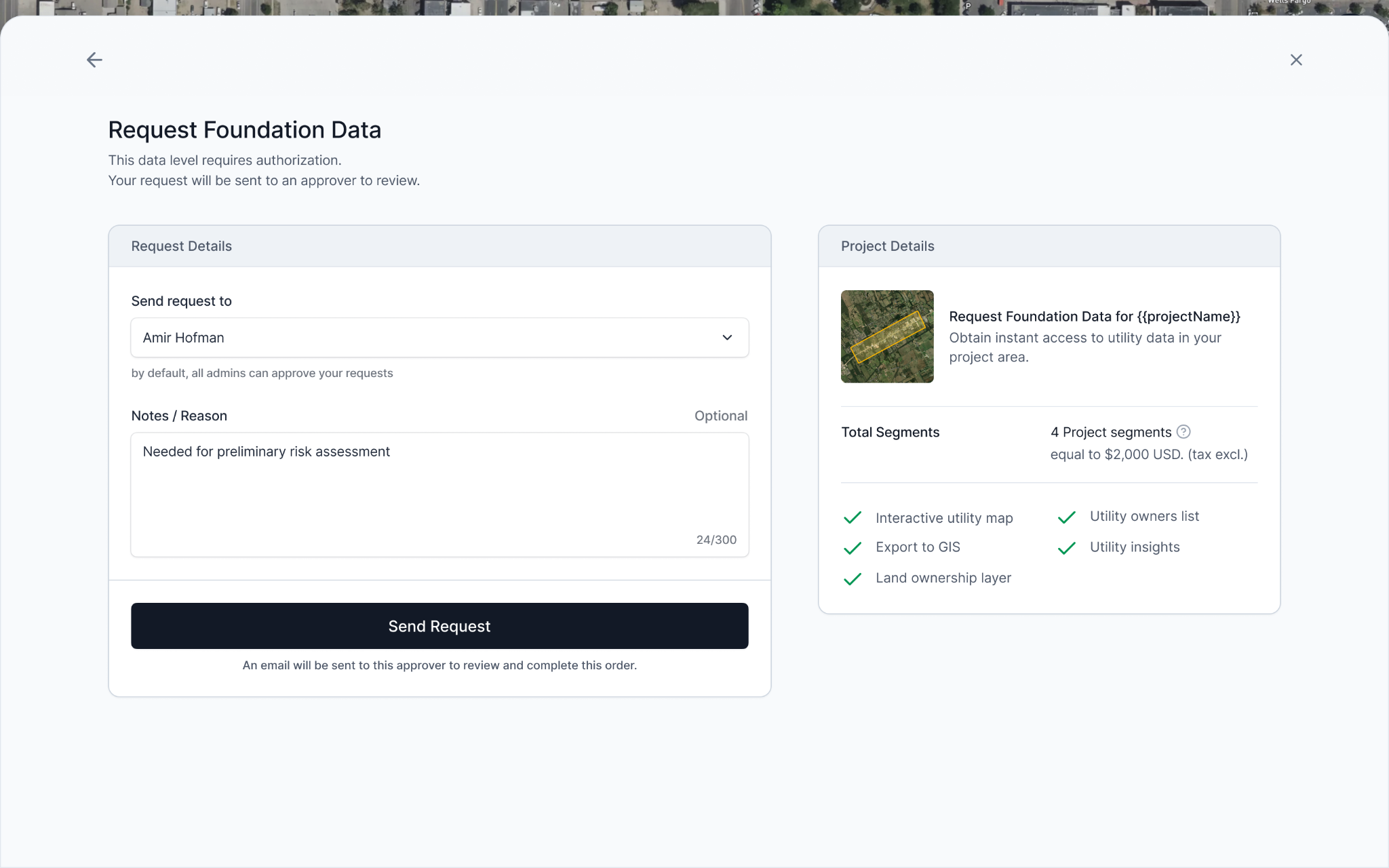Click the Optional label above notes

click(720, 416)
